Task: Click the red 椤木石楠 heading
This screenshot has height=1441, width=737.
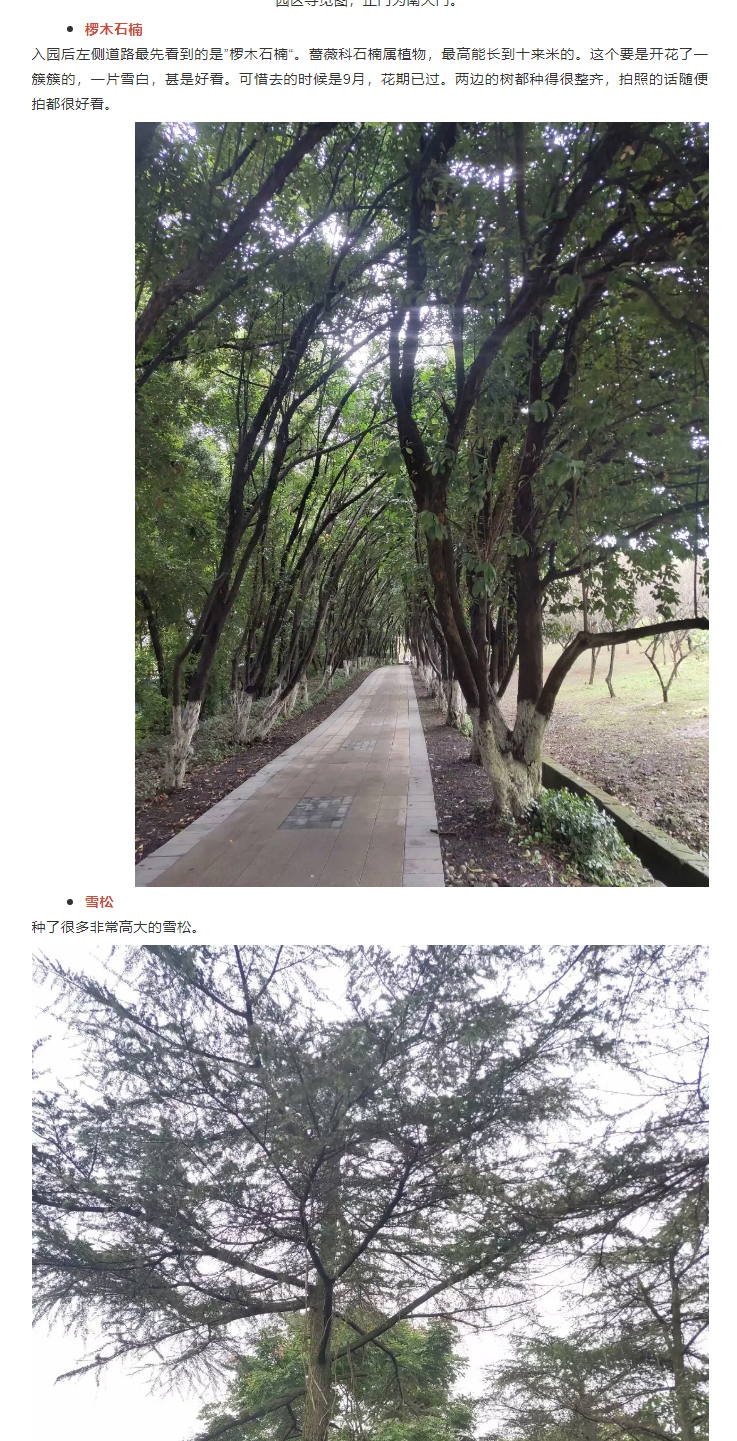Action: (x=113, y=29)
